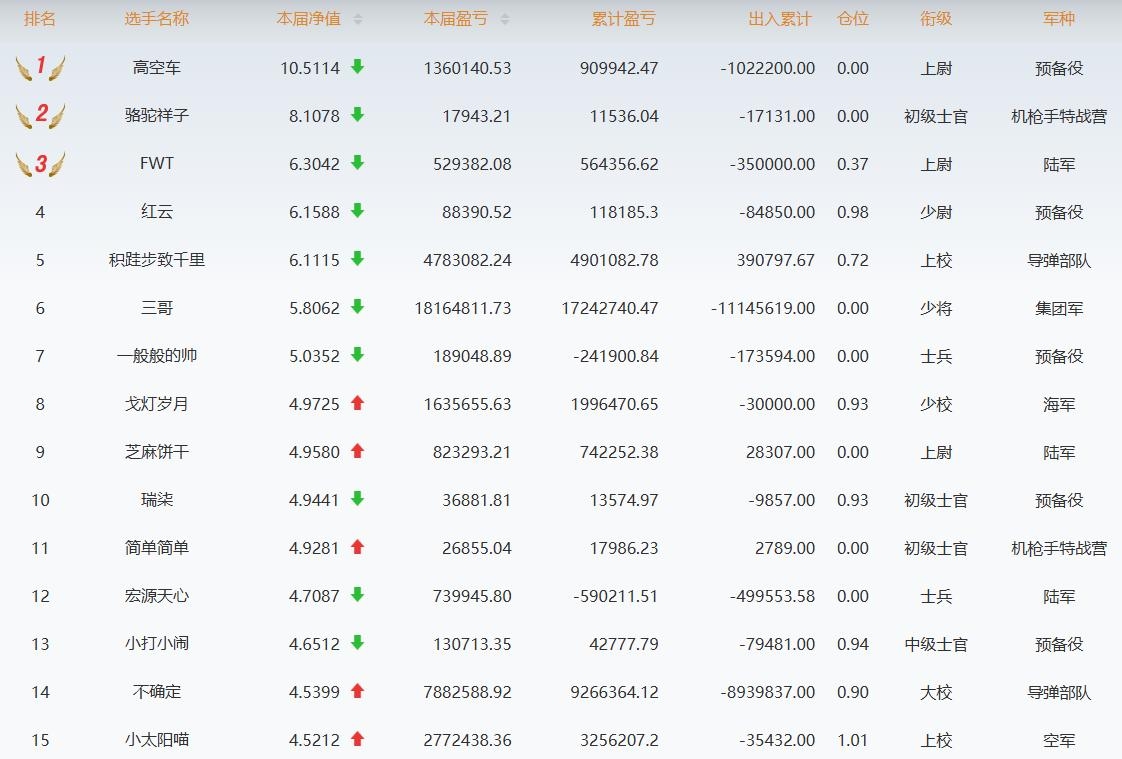Click the rank 3 gold wings badge

pos(40,164)
